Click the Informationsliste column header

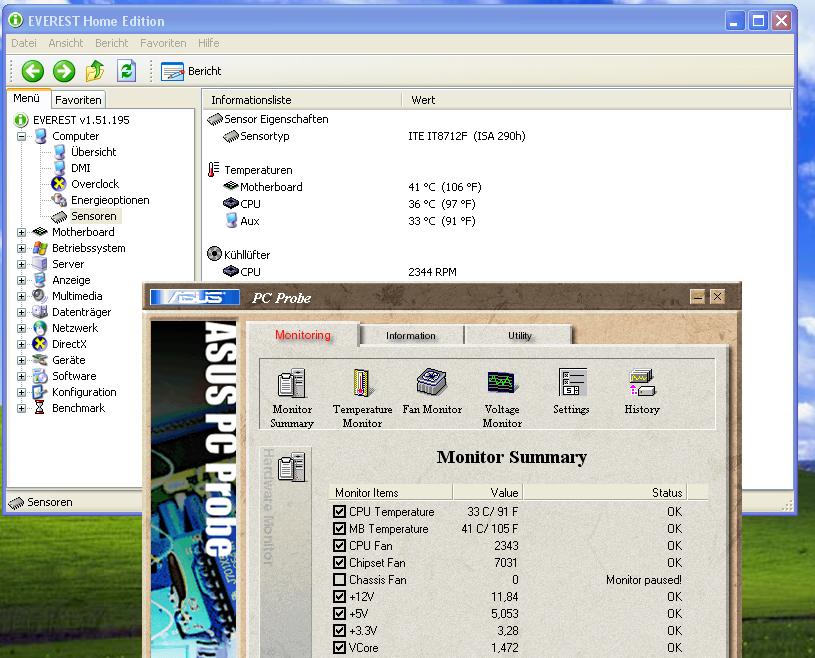tap(302, 100)
